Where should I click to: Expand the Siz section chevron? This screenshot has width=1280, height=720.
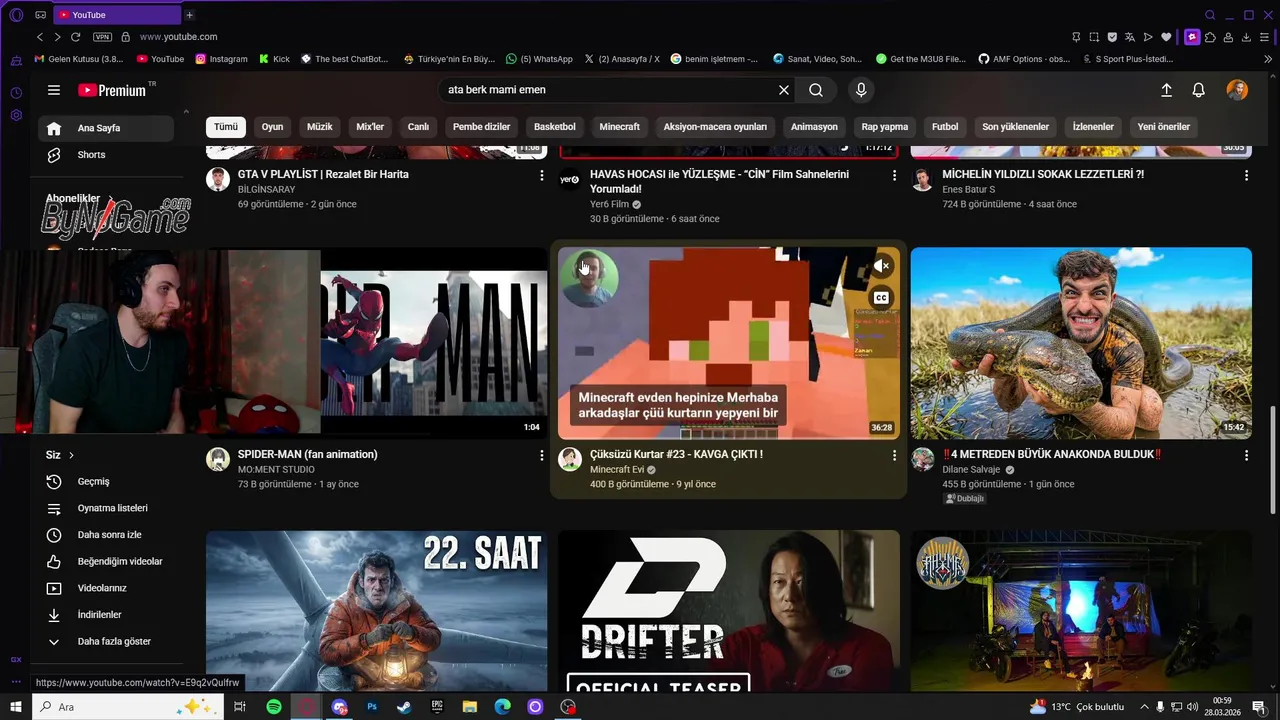(71, 455)
